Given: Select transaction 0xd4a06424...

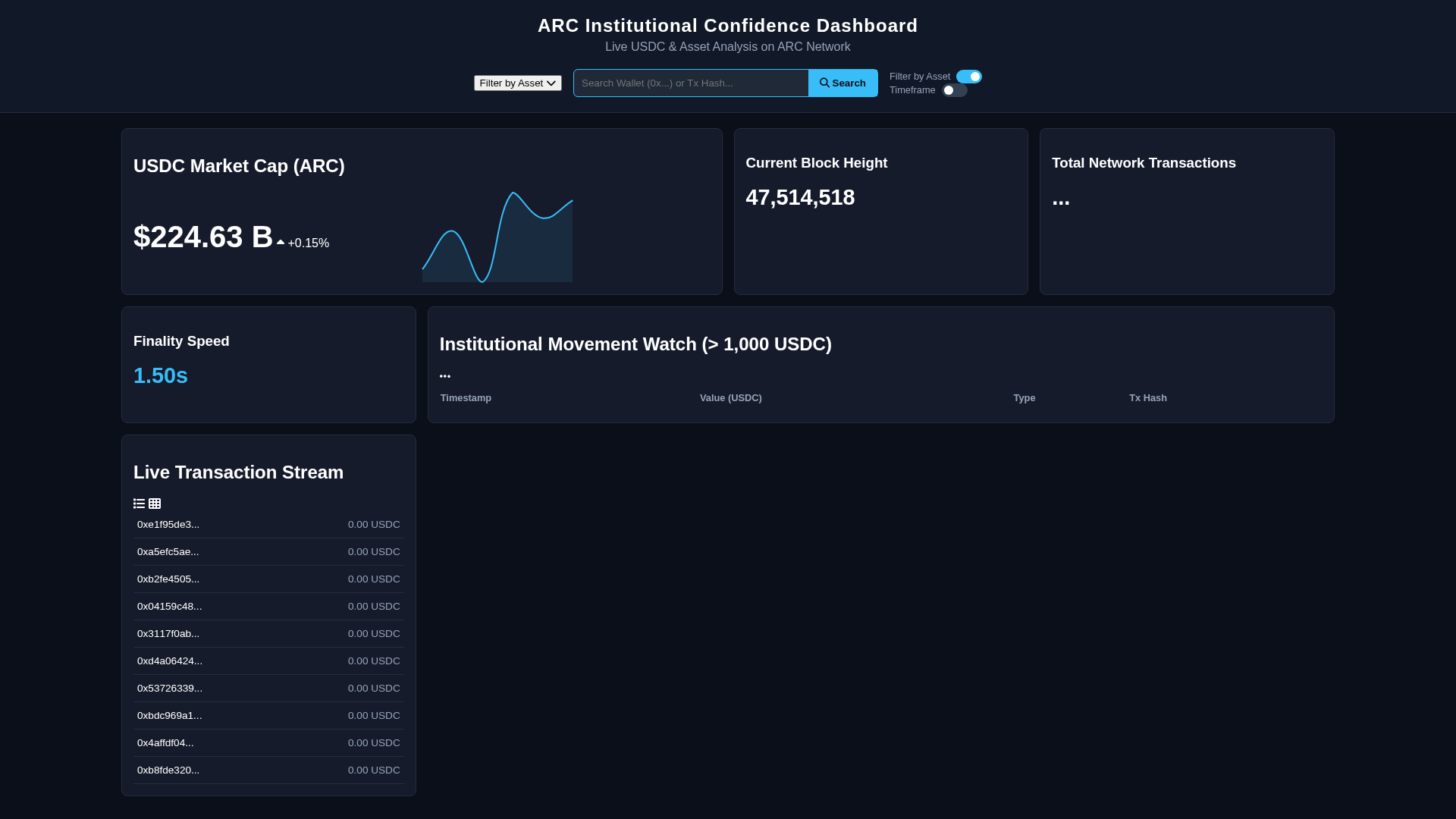Looking at the screenshot, I should click(268, 661).
